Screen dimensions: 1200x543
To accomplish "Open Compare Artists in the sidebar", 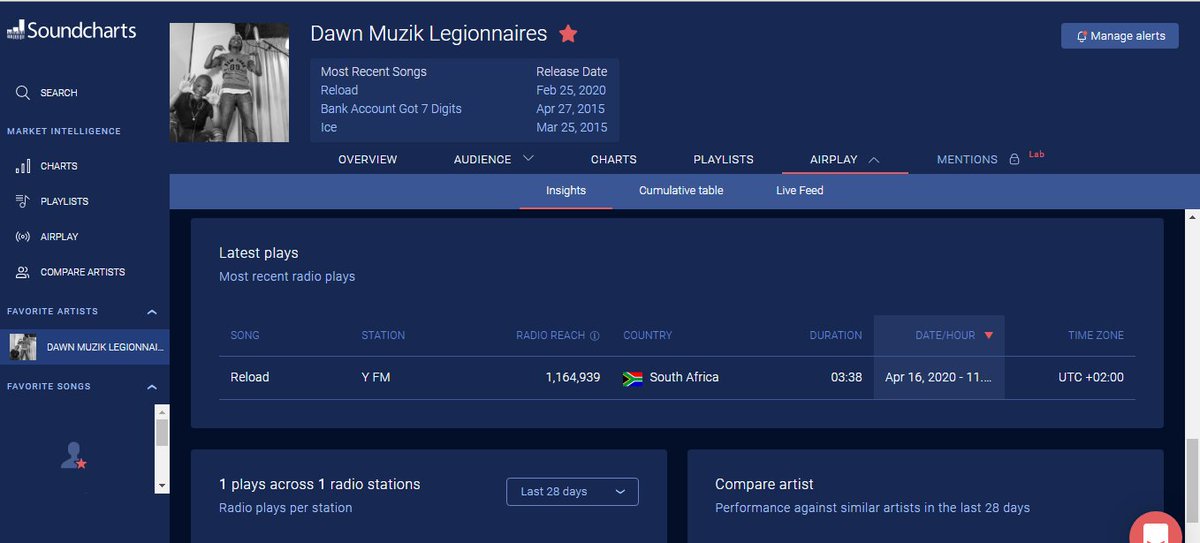I will pos(83,272).
